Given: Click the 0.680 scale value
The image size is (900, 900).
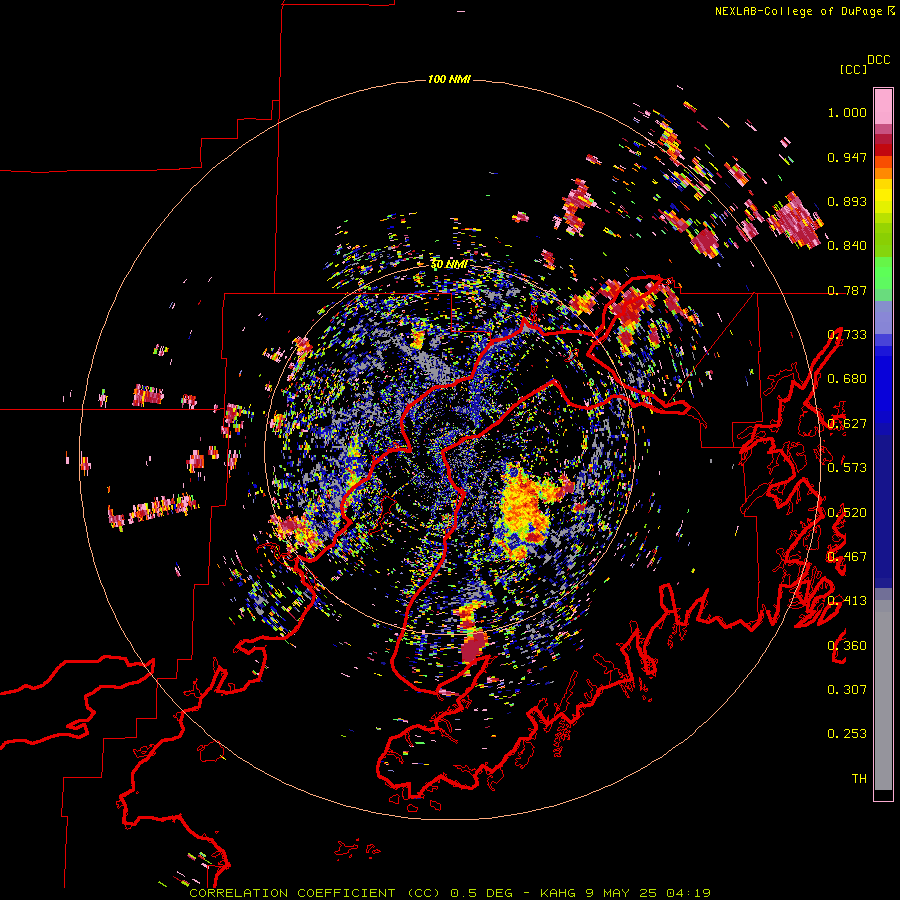Looking at the screenshot, I should (x=847, y=379).
